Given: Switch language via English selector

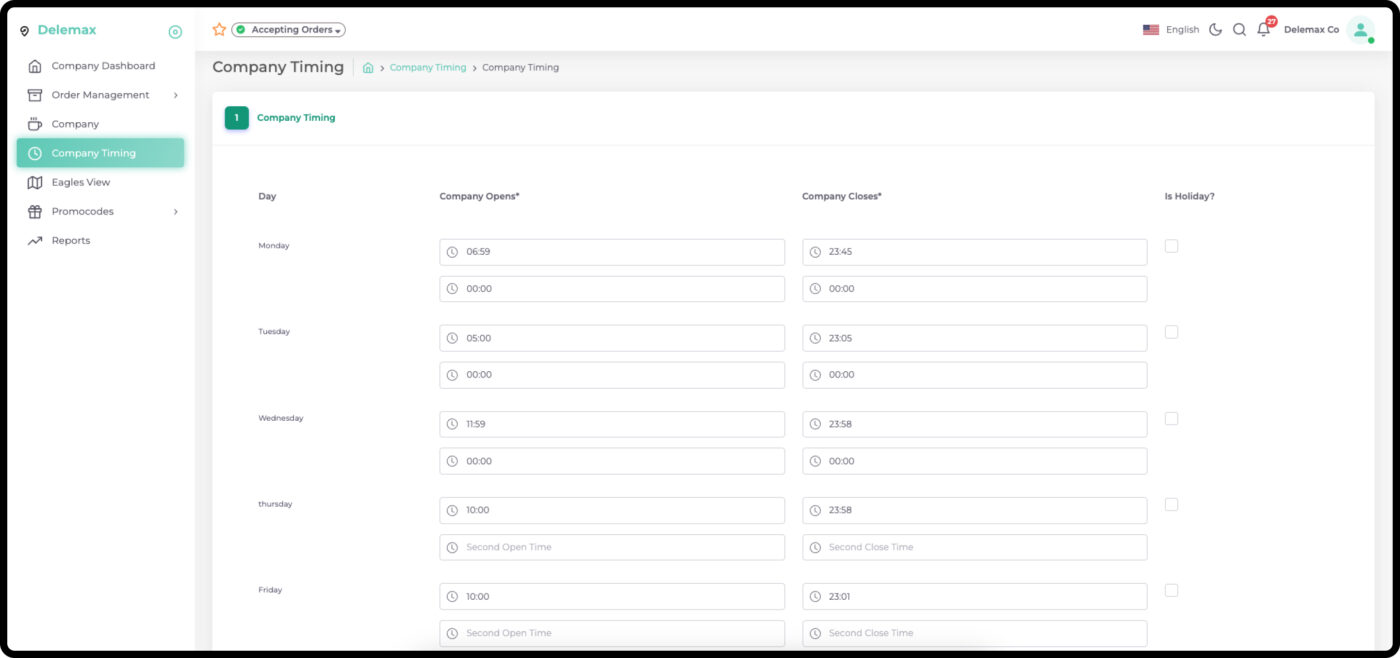Looking at the screenshot, I should pyautogui.click(x=1171, y=30).
